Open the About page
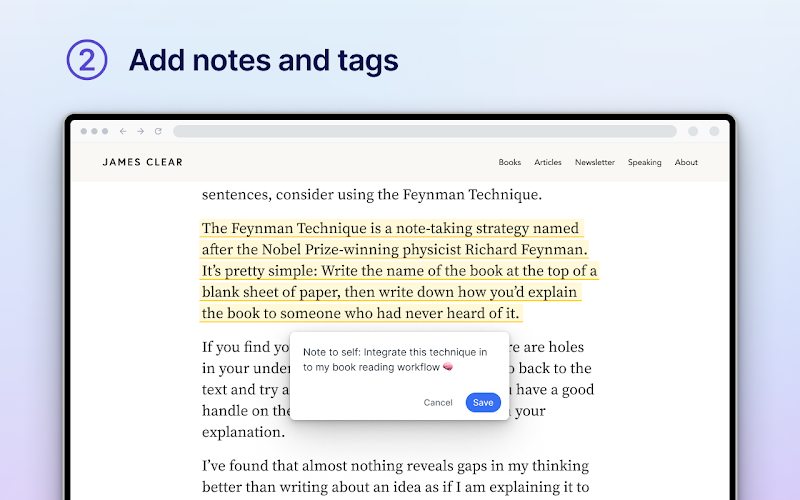Screen dimensions: 800x500 click(686, 162)
